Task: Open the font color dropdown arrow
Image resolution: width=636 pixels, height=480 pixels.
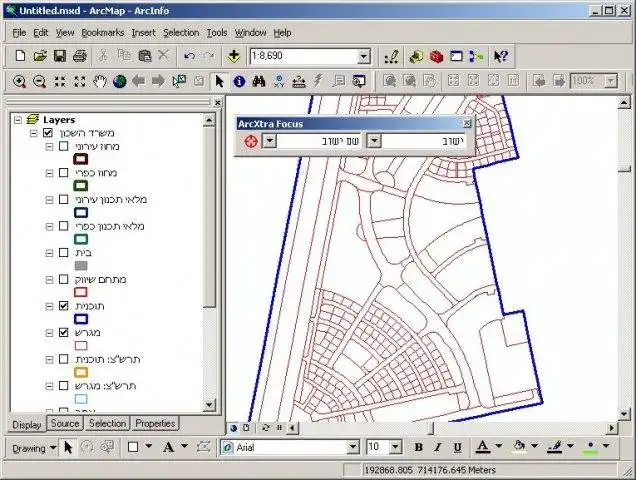Action: [498, 446]
